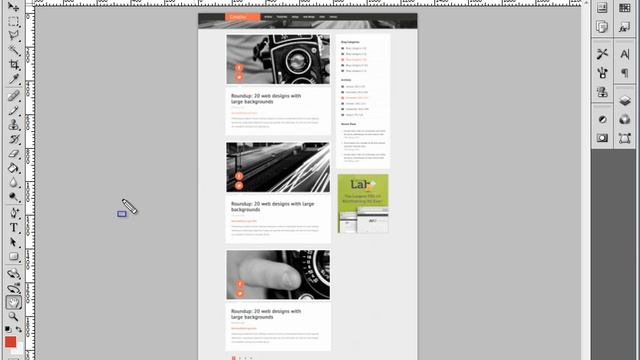This screenshot has height=360, width=640.
Task: Open the red foreground color picker
Action: tap(10, 342)
